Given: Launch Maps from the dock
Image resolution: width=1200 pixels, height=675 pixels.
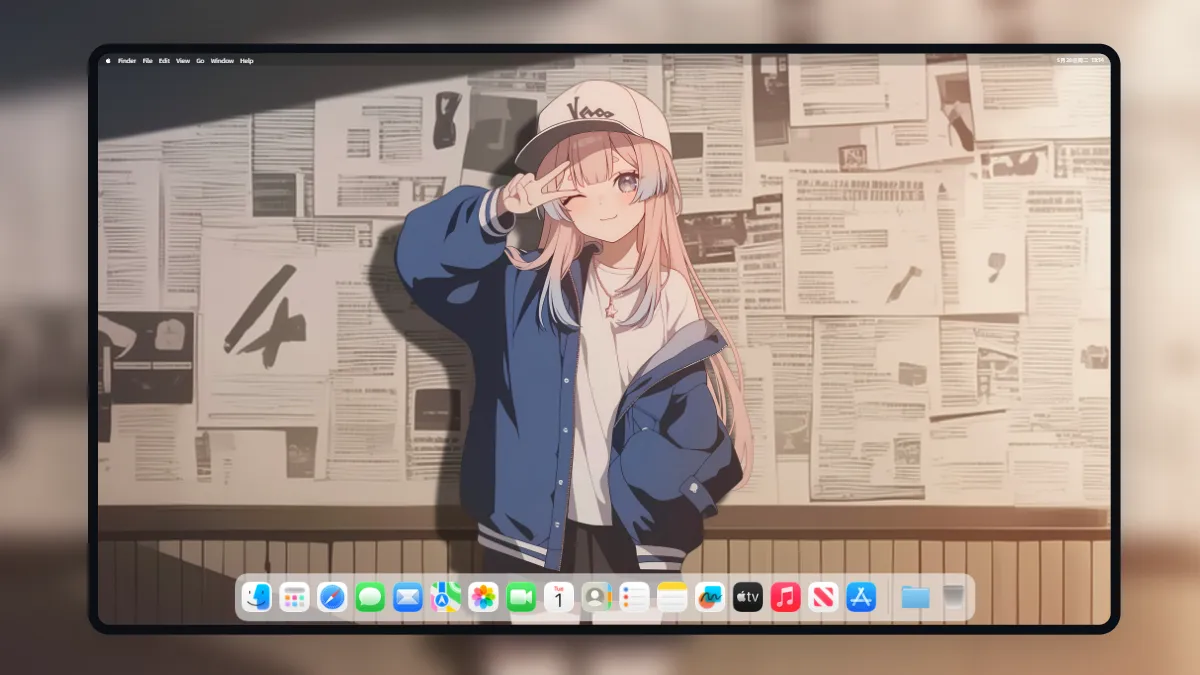Looking at the screenshot, I should click(x=446, y=597).
